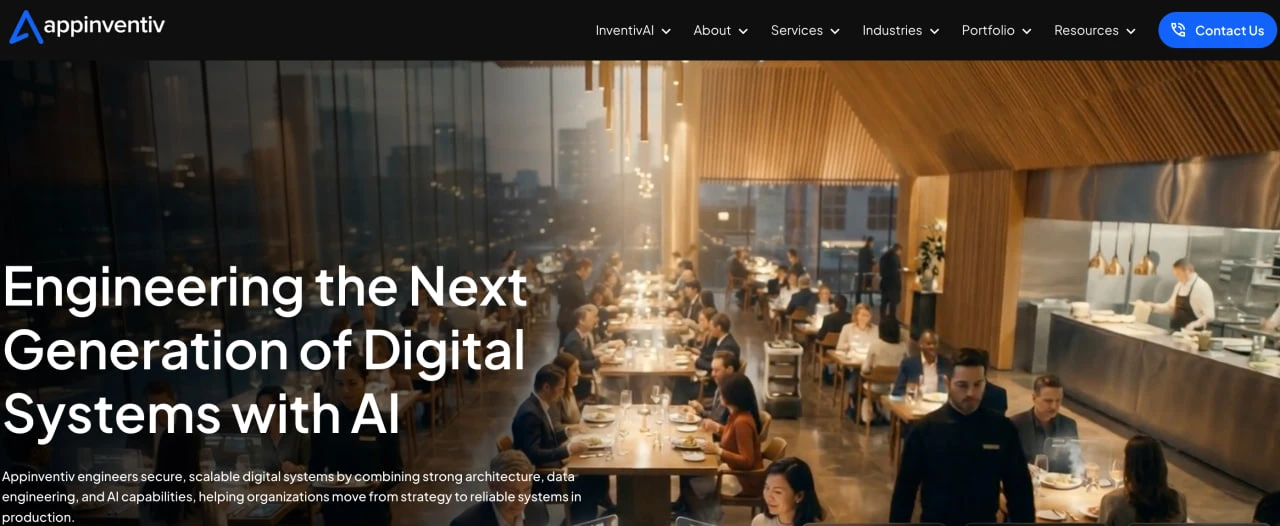
Task: Expand the Services chevron arrow
Action: [835, 31]
